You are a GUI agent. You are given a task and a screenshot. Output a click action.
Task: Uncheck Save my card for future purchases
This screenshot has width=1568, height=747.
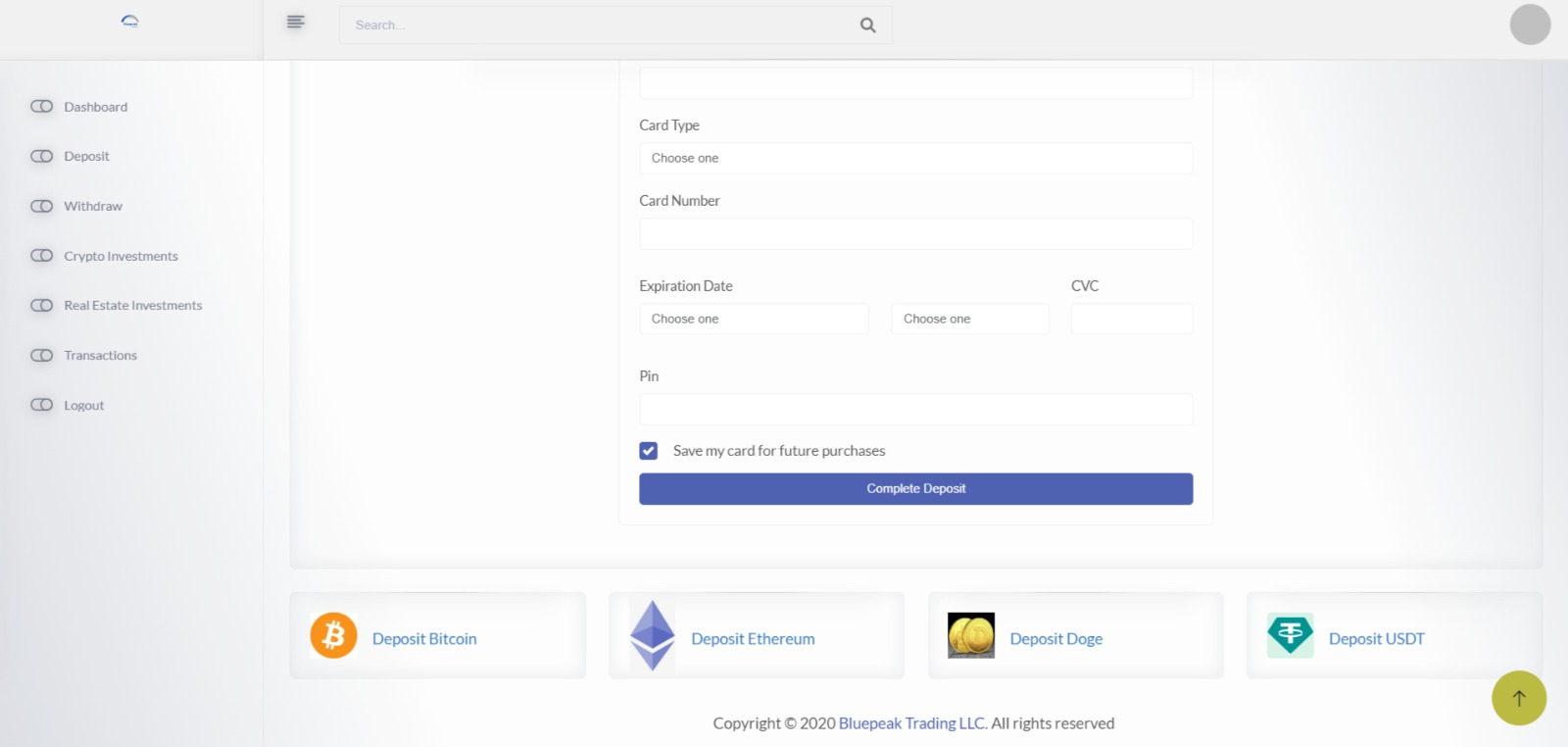click(x=649, y=451)
